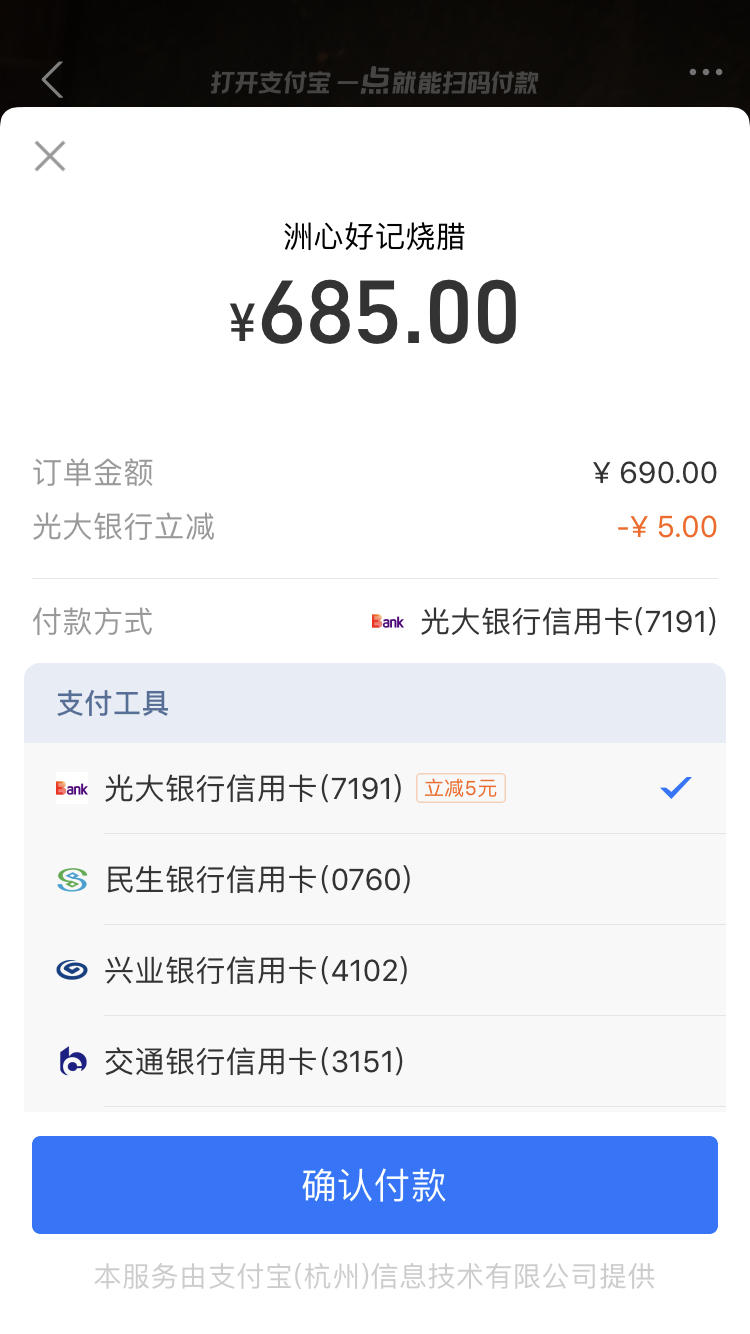This screenshot has height=1334, width=750.
Task: Tap the 支付工具 section header
Action: [375, 703]
